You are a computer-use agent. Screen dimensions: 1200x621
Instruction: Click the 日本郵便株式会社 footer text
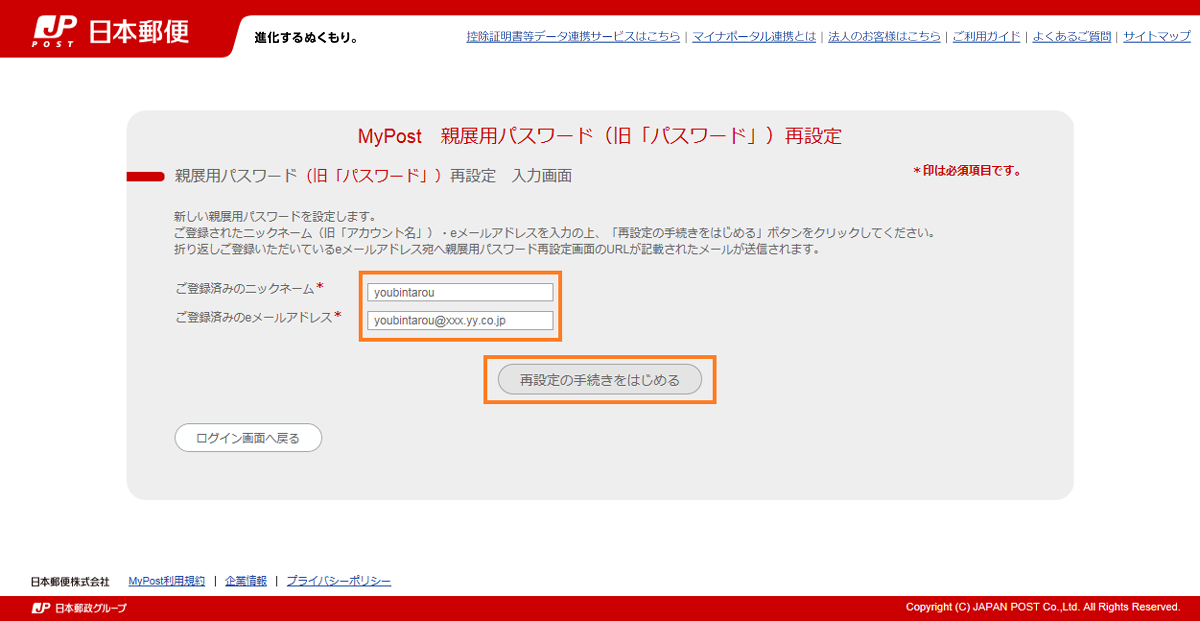[x=70, y=581]
